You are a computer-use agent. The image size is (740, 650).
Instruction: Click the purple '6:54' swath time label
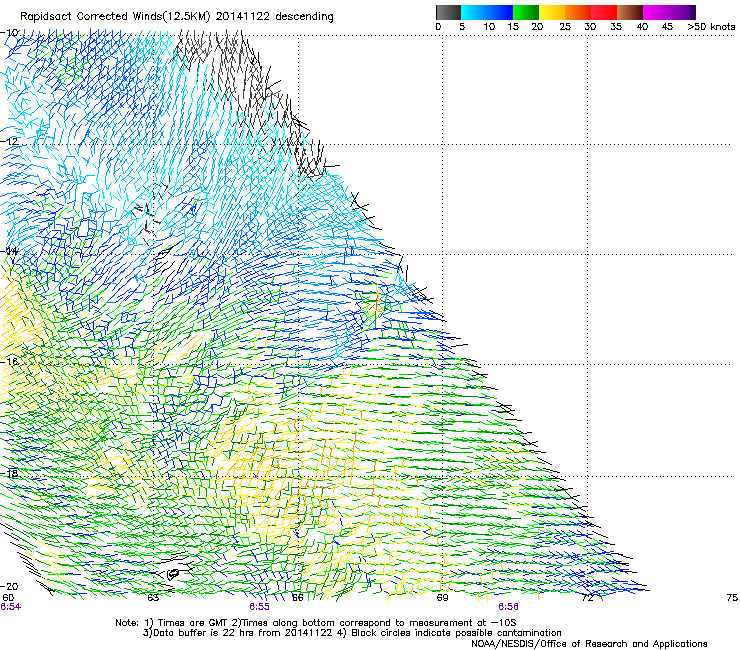coord(10,607)
